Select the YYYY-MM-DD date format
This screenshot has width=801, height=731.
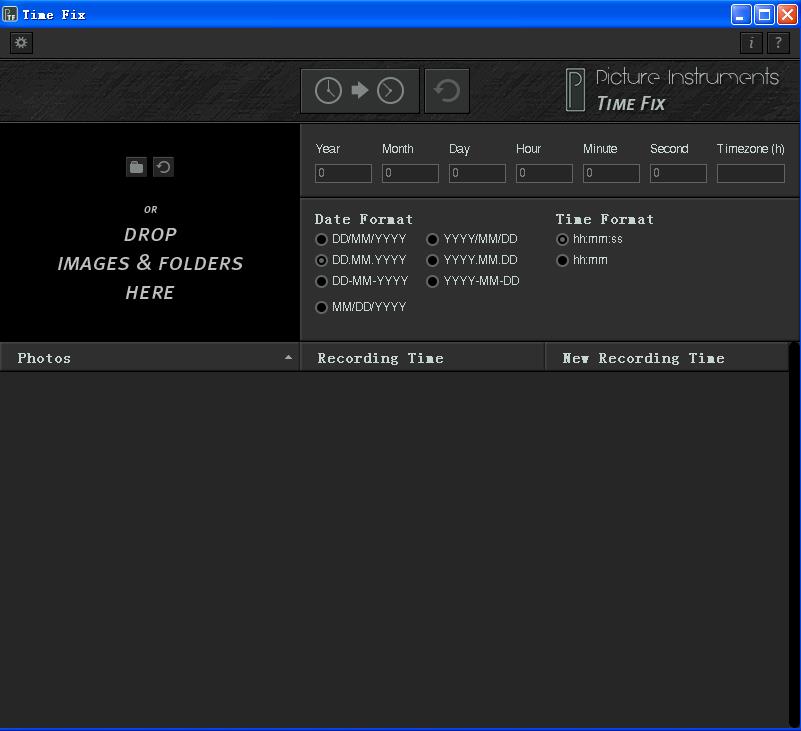(x=433, y=281)
